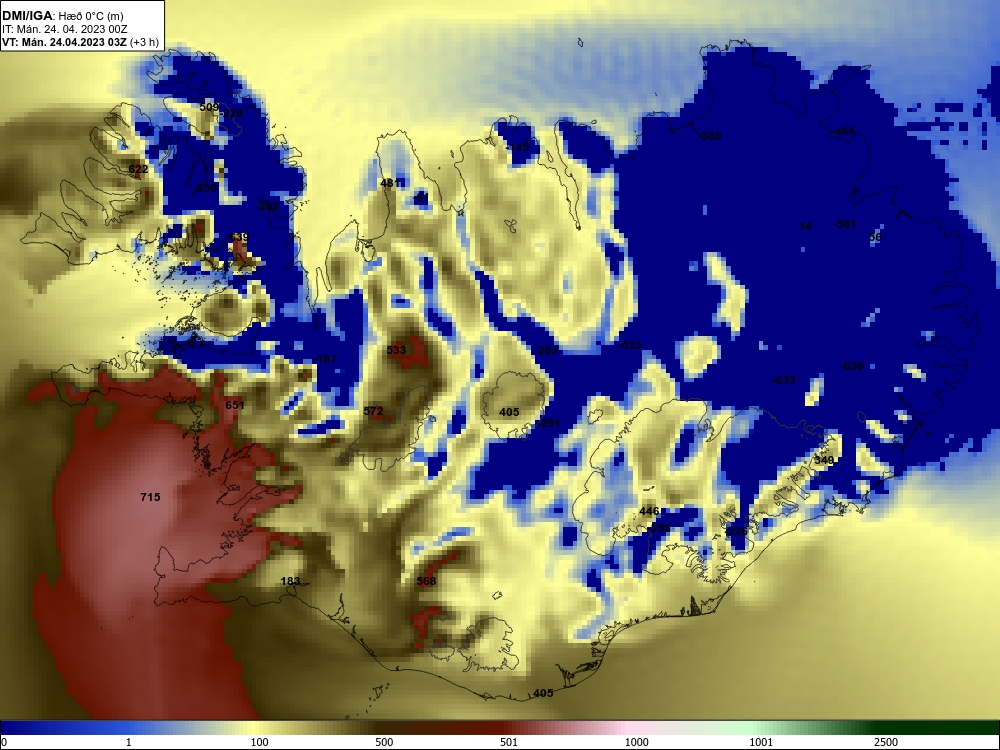Select the legend value 501
The image size is (1000, 750).
coord(509,742)
